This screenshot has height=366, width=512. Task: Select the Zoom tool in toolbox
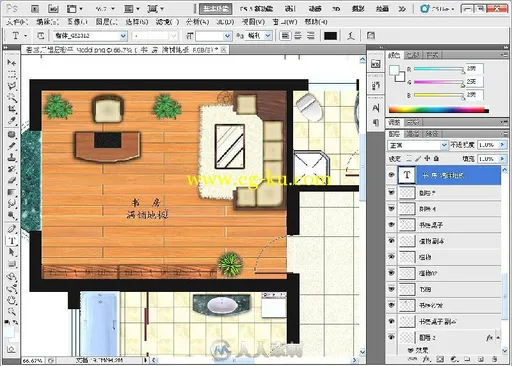pyautogui.click(x=12, y=312)
